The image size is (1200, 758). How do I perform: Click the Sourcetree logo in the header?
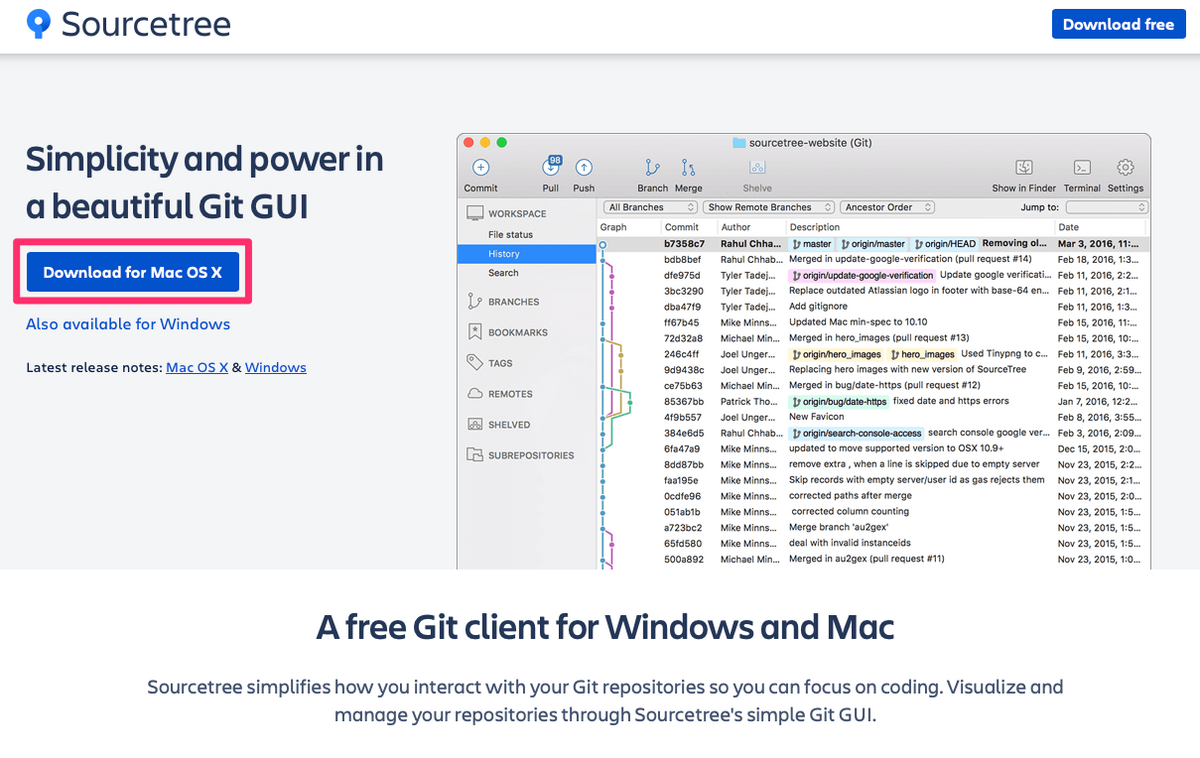tap(129, 24)
